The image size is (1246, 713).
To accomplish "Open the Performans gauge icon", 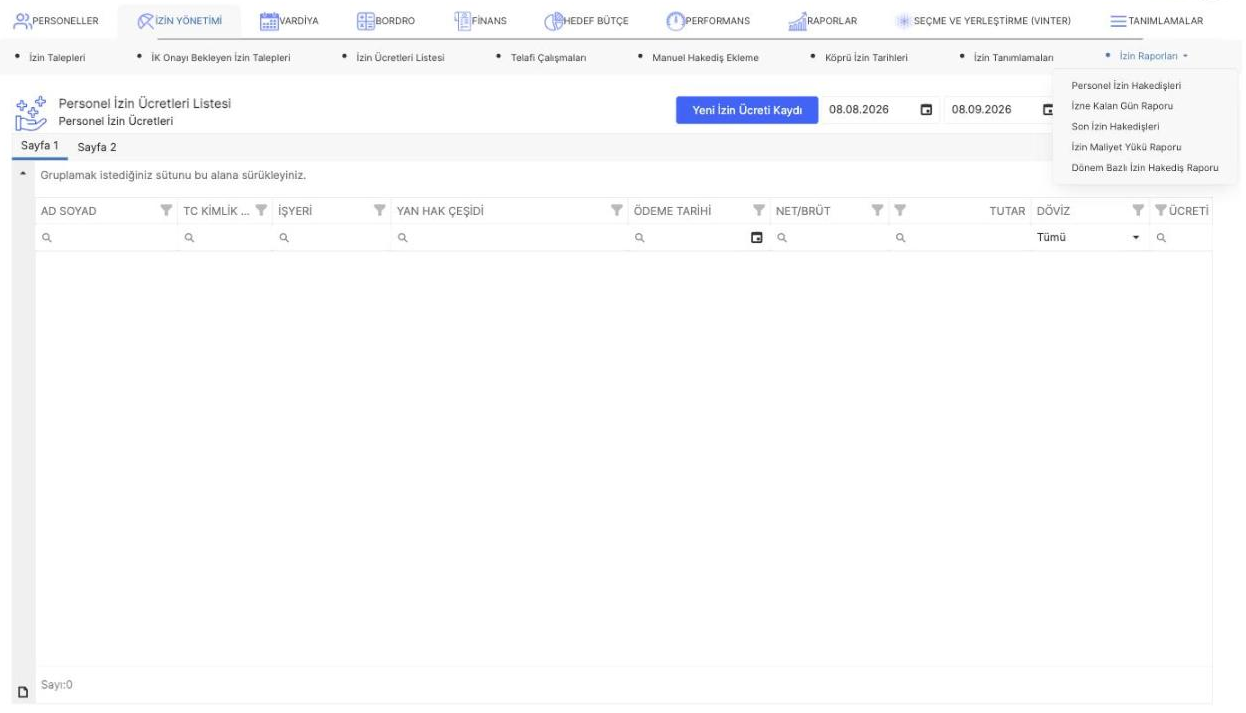I will [675, 21].
